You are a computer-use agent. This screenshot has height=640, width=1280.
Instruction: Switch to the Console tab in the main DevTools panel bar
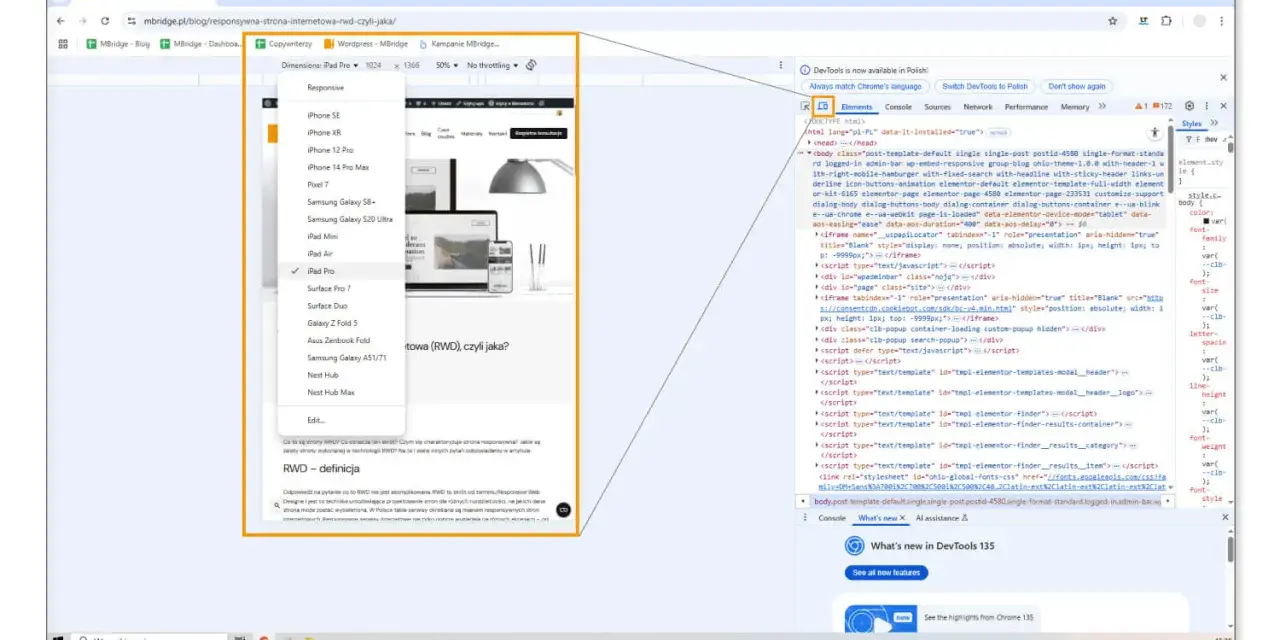coord(898,106)
